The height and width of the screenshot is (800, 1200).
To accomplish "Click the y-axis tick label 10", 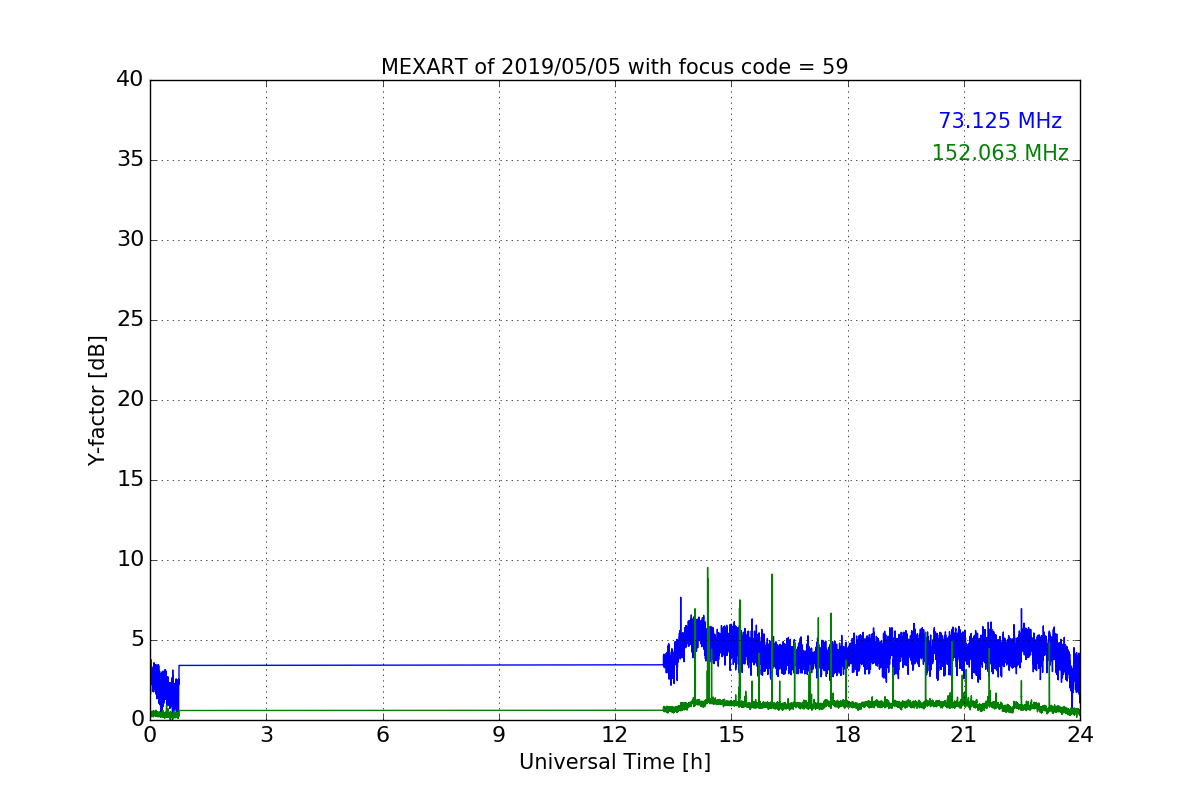I will click(x=130, y=560).
